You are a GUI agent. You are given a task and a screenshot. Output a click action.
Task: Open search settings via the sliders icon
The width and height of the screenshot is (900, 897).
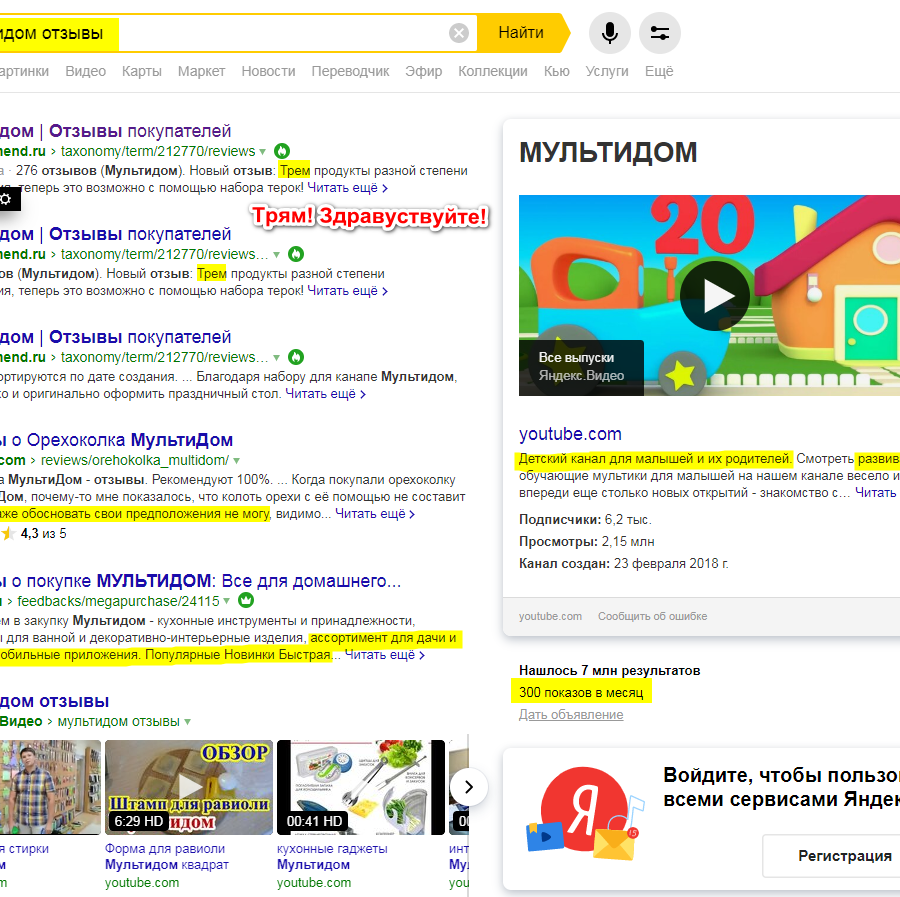point(659,33)
